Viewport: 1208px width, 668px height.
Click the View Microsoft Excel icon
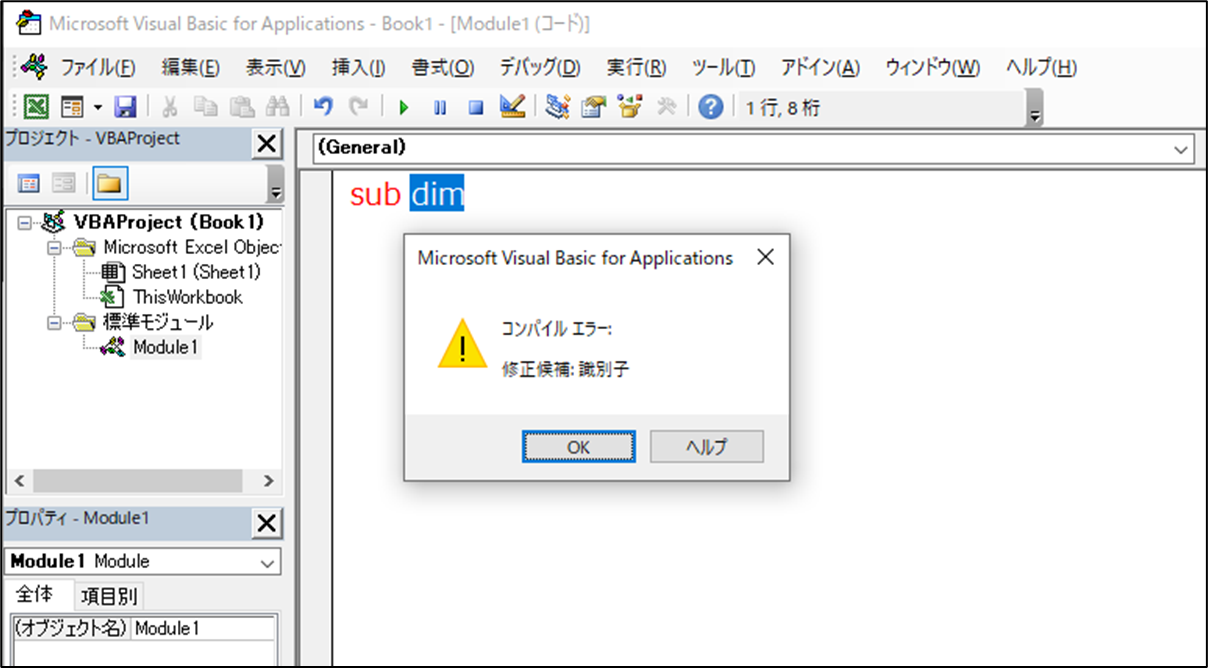point(37,107)
